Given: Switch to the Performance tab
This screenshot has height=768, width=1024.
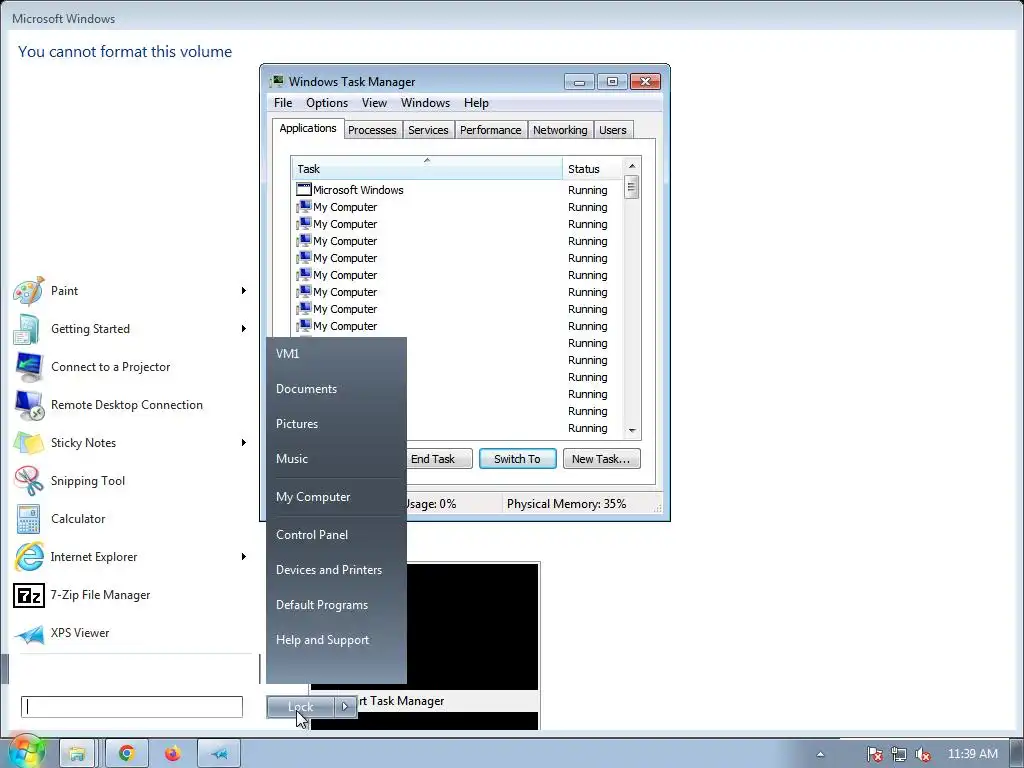Looking at the screenshot, I should pyautogui.click(x=490, y=130).
